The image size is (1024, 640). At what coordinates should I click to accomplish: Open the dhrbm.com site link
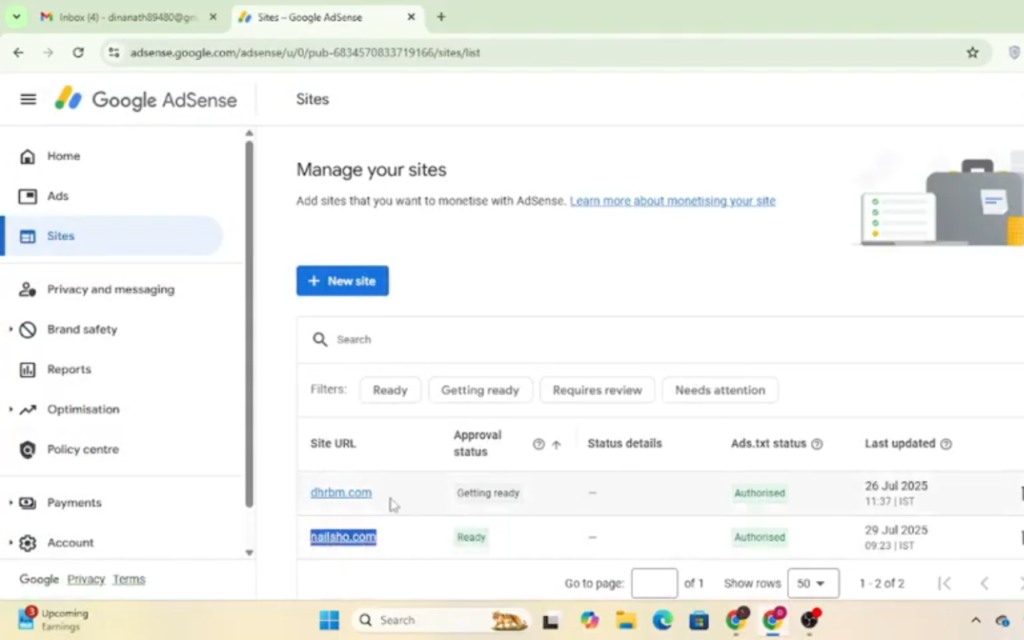point(341,492)
